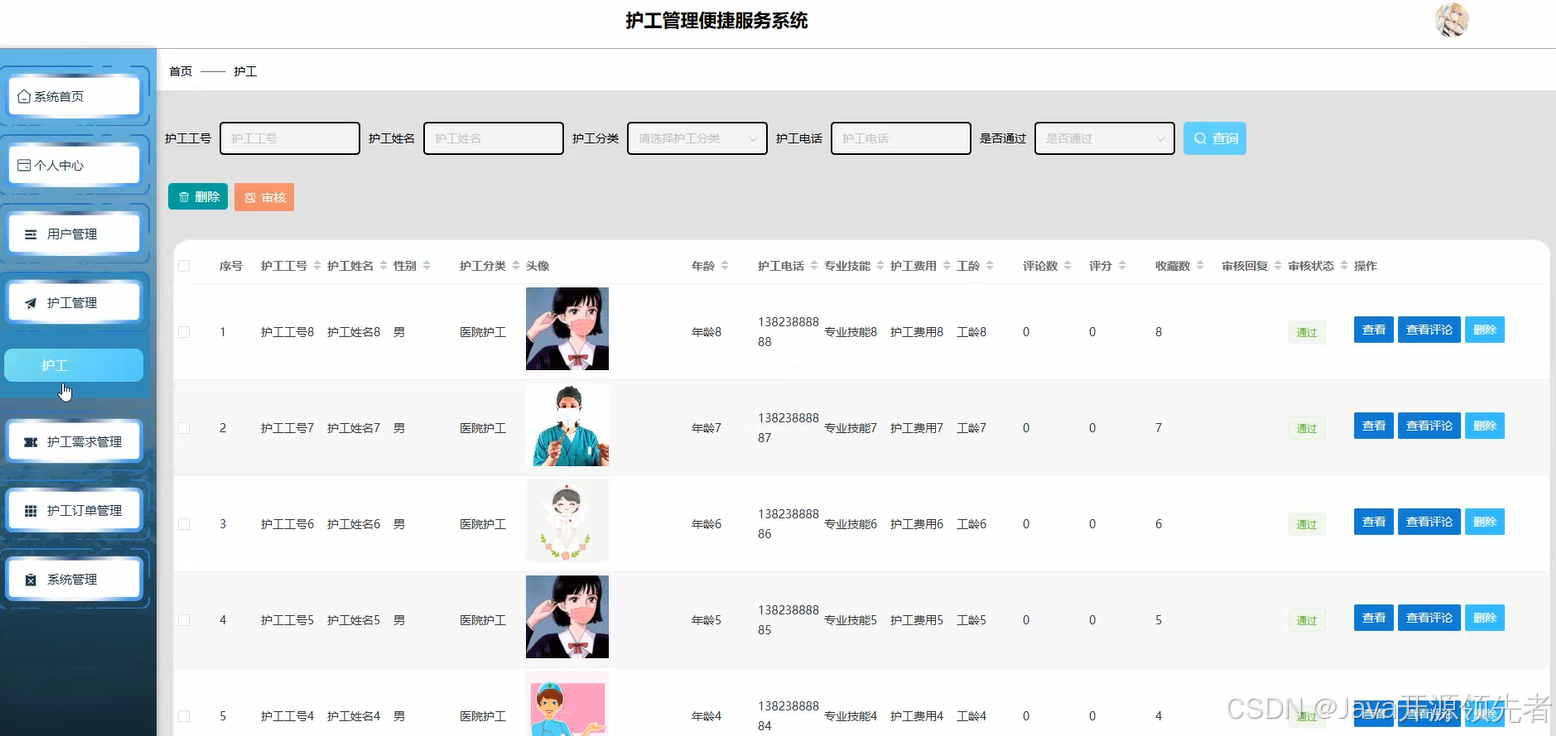Click avatar thumbnail of 护工姓名8
This screenshot has height=736, width=1556.
567,329
